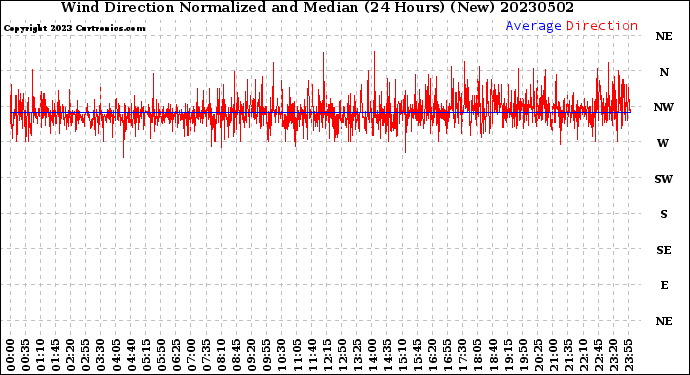The width and height of the screenshot is (690, 375).
Task: Click the blue 'Average' legend label
Action: [x=533, y=26]
